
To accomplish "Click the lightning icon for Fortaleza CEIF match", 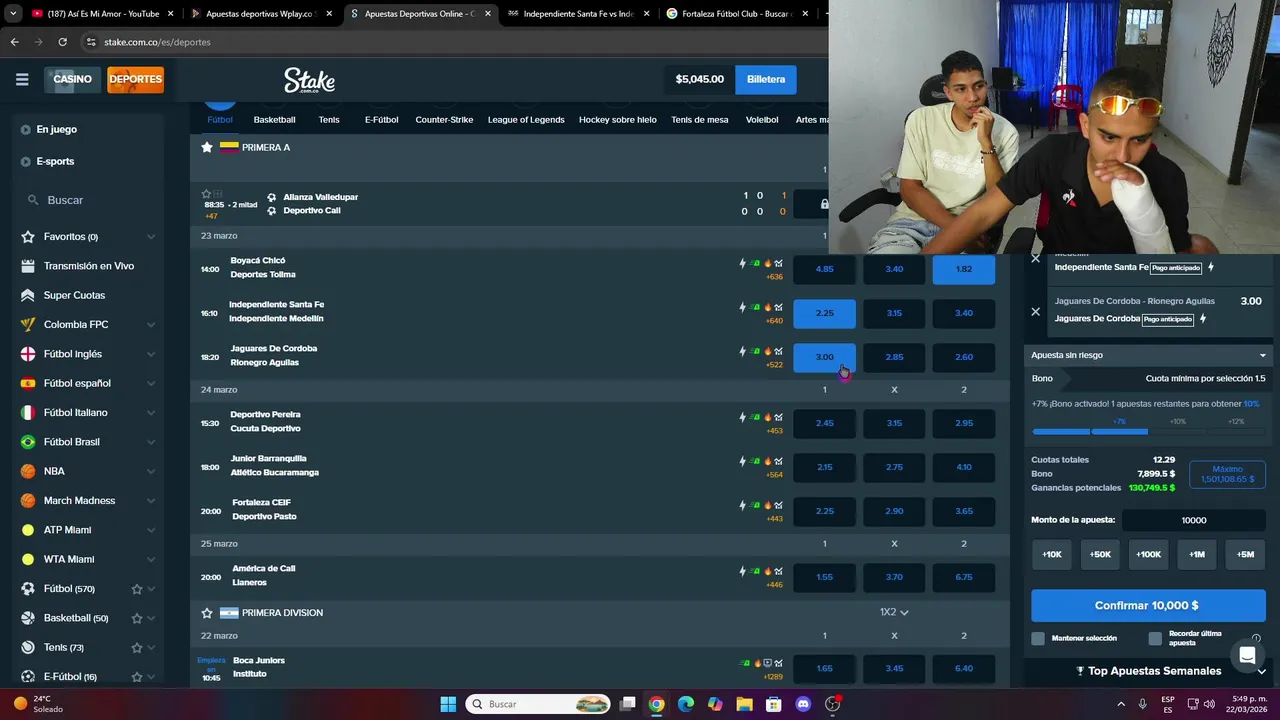I will (x=743, y=505).
